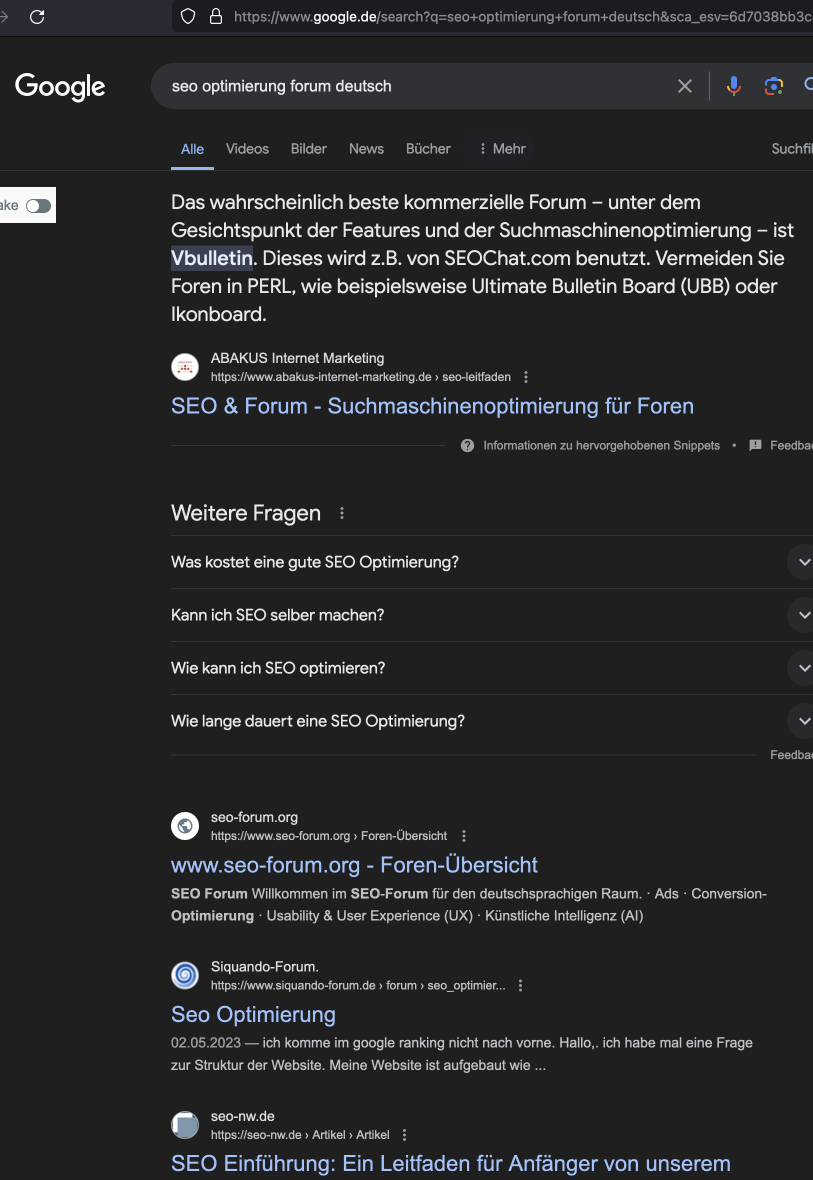Click the 'Siquando-Forum.' site name
The height and width of the screenshot is (1180, 813).
point(264,966)
